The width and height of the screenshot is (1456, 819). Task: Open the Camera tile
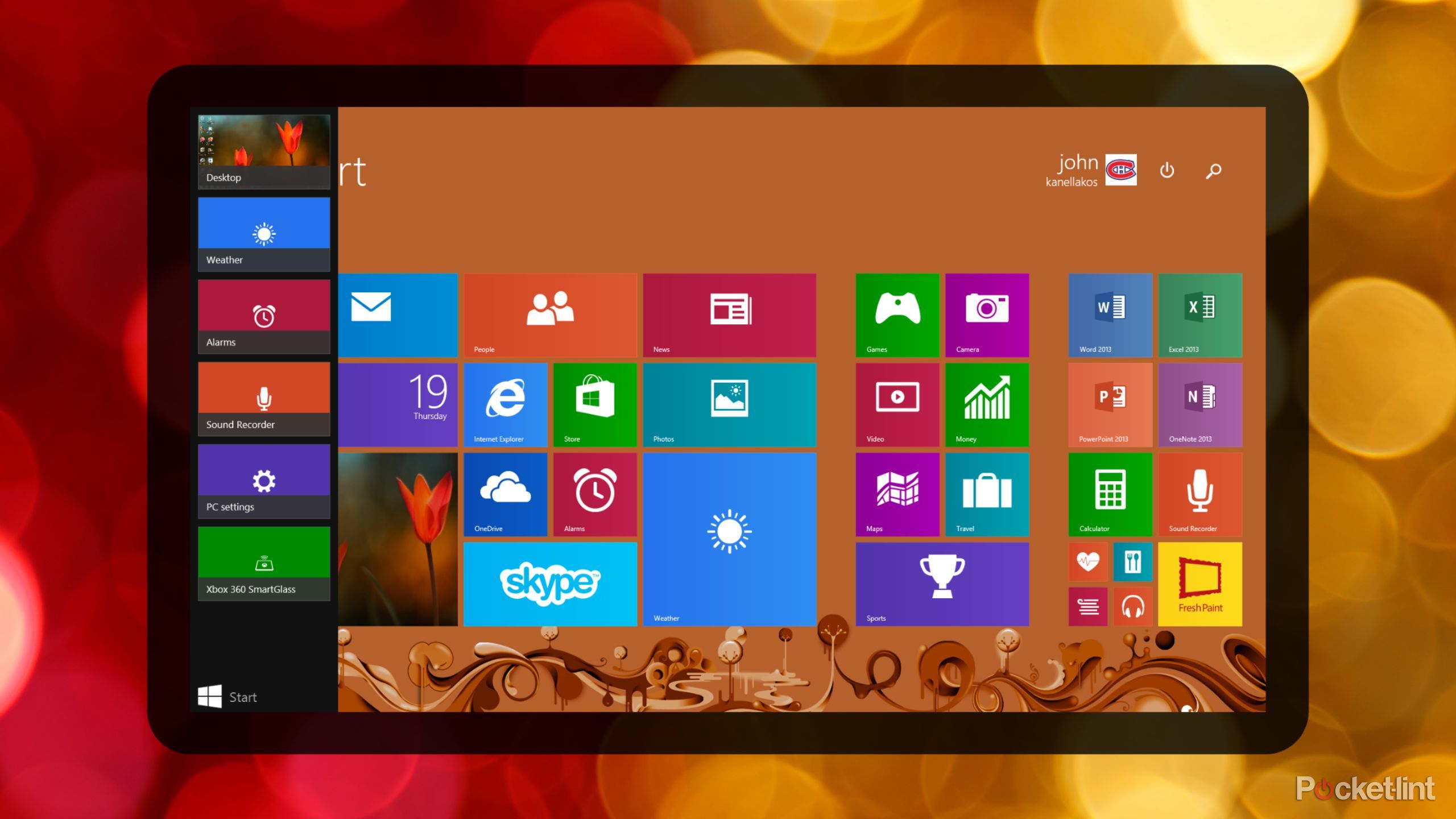pyautogui.click(x=987, y=315)
